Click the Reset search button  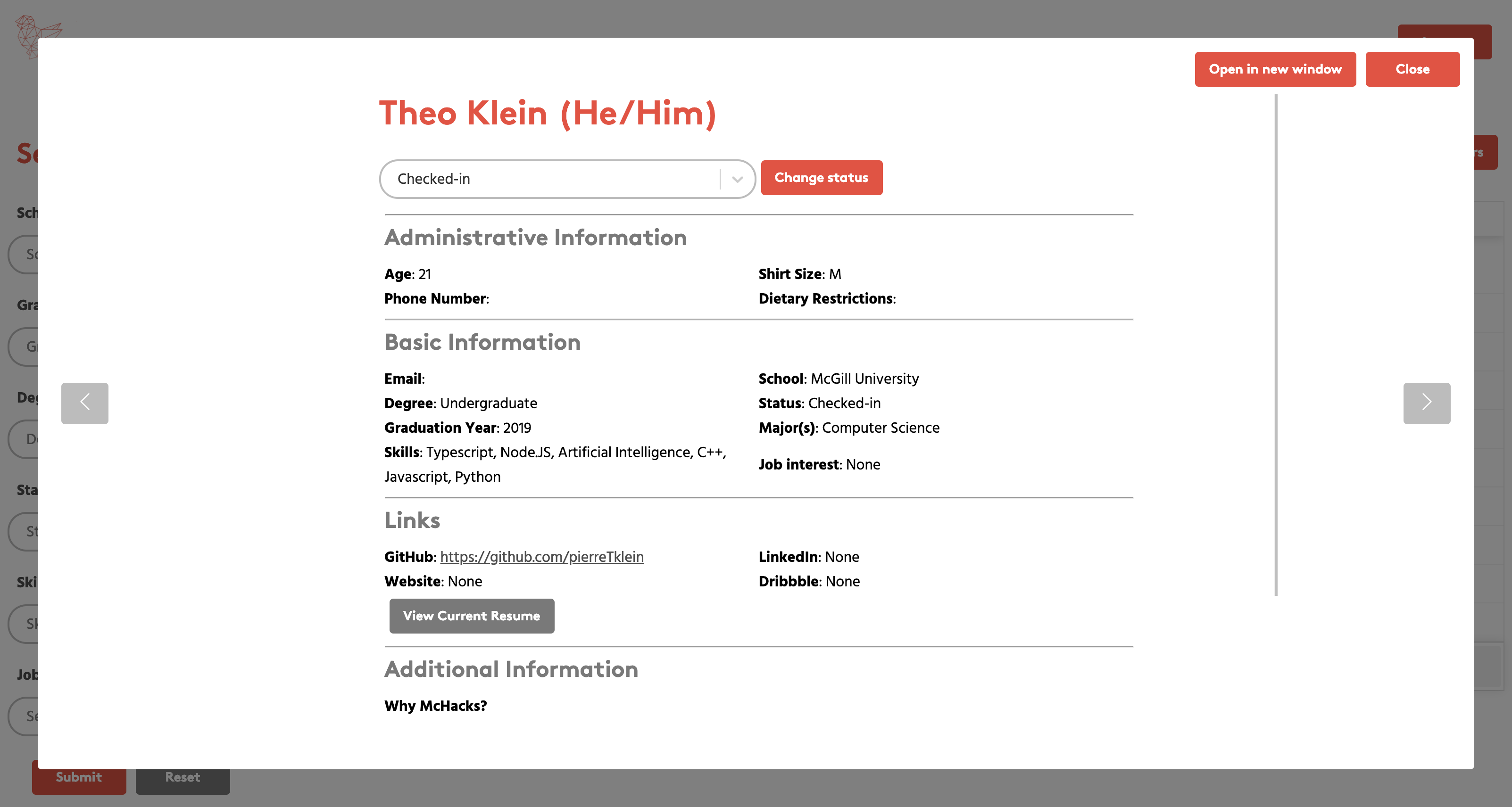click(x=183, y=781)
